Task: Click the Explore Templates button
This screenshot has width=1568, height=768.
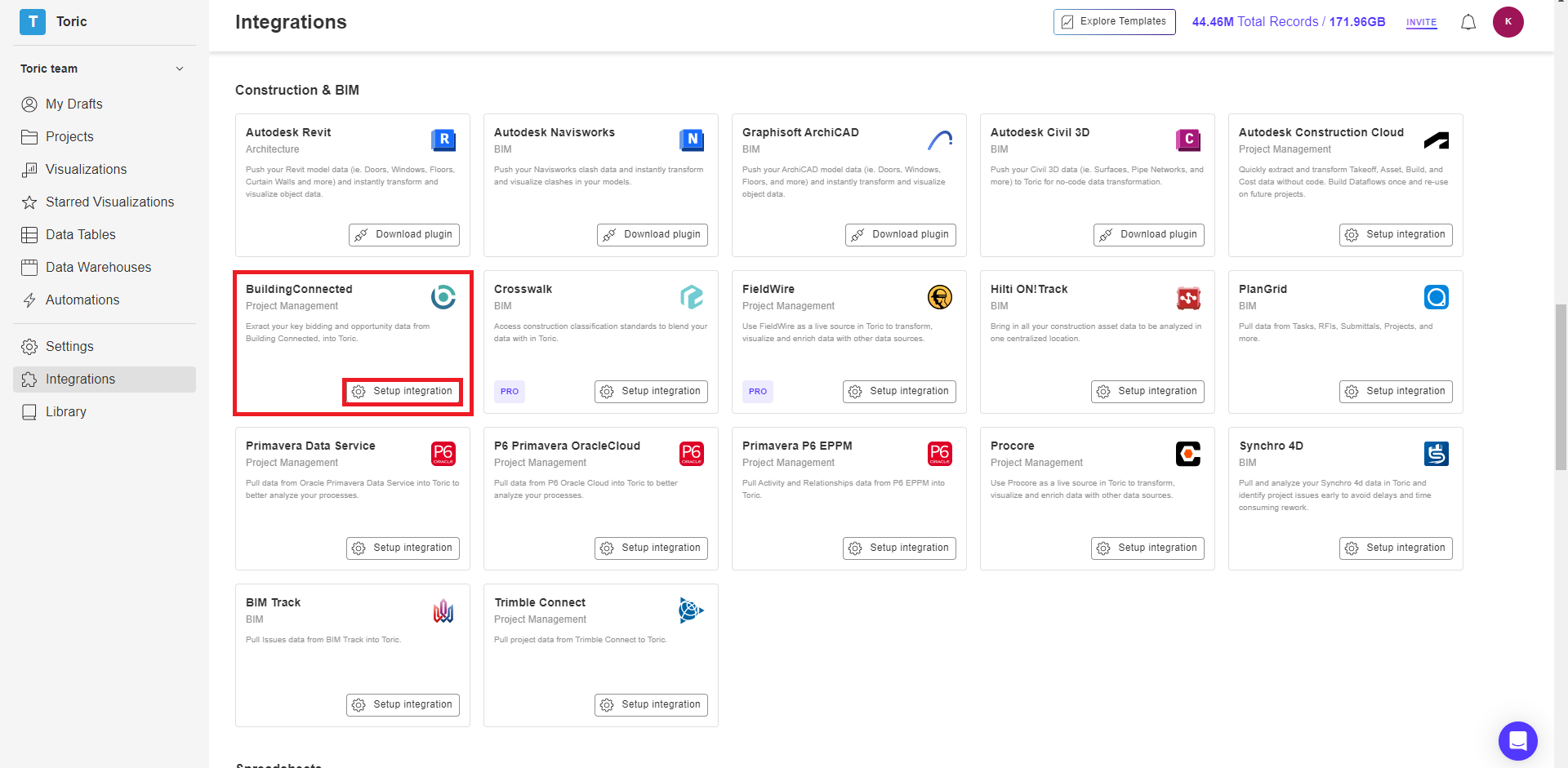Action: [1114, 22]
